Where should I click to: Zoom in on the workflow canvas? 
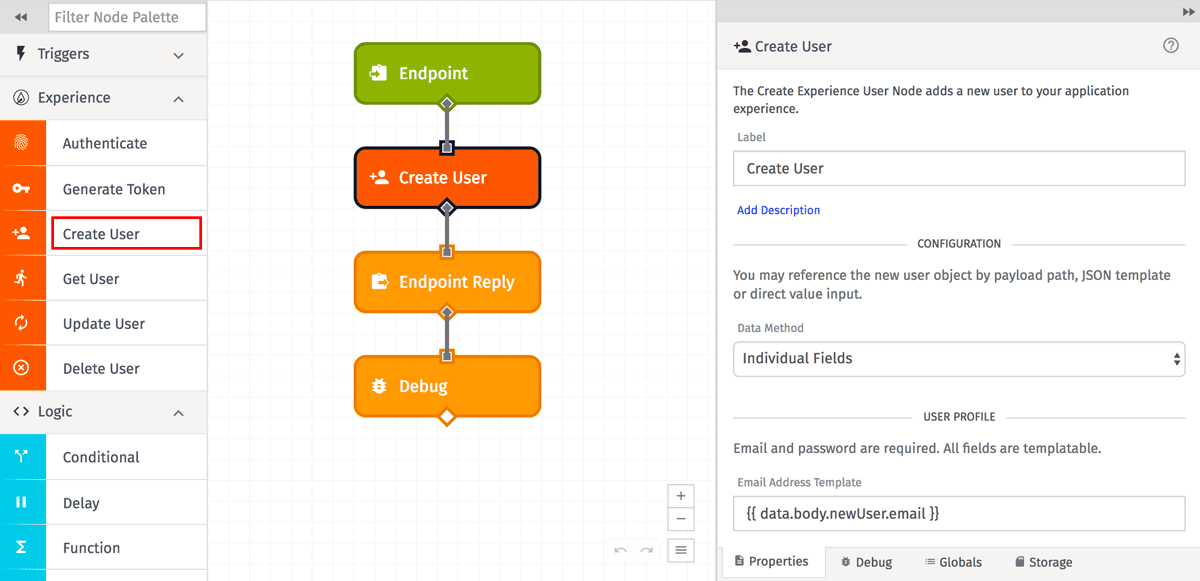(x=681, y=495)
